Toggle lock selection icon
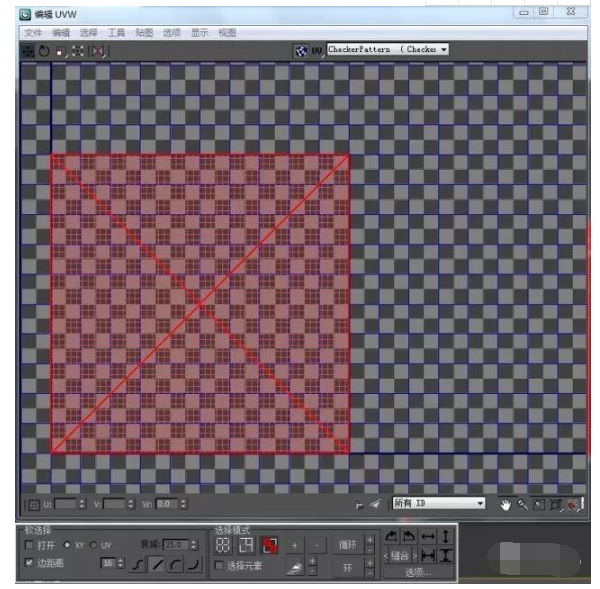600x589 pixels. coord(358,504)
